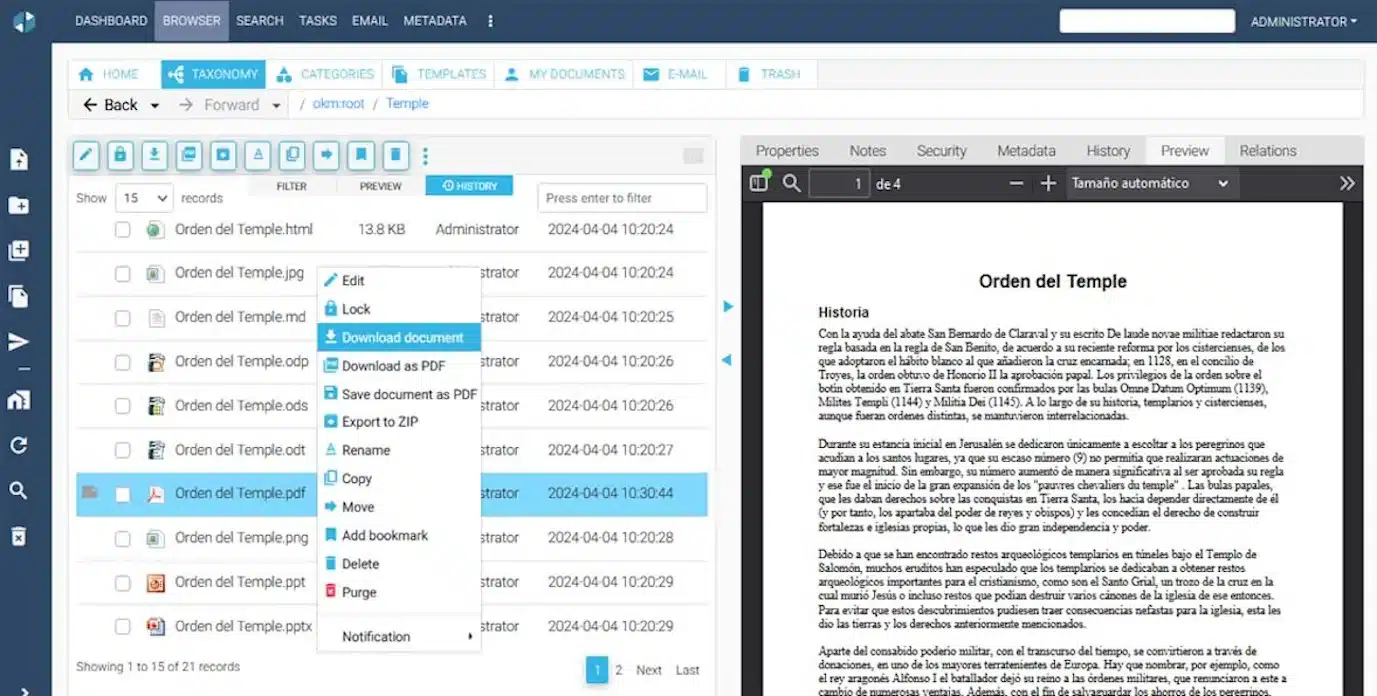Click the Edit pencil icon in the toolbar

86,155
